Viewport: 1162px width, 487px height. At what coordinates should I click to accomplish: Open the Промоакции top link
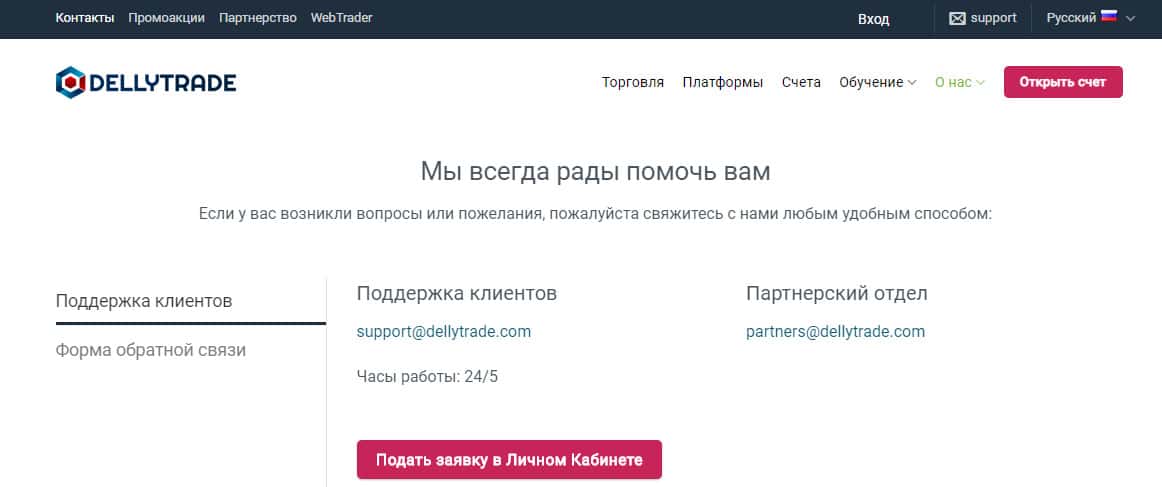pyautogui.click(x=166, y=17)
